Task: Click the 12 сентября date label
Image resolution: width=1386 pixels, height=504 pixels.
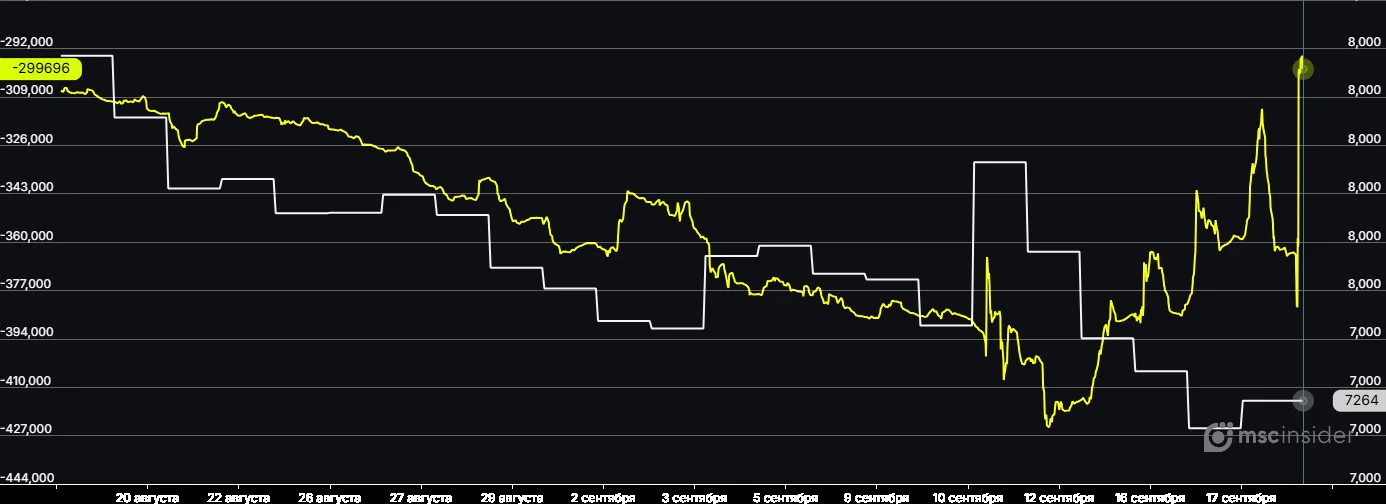Action: [1058, 497]
